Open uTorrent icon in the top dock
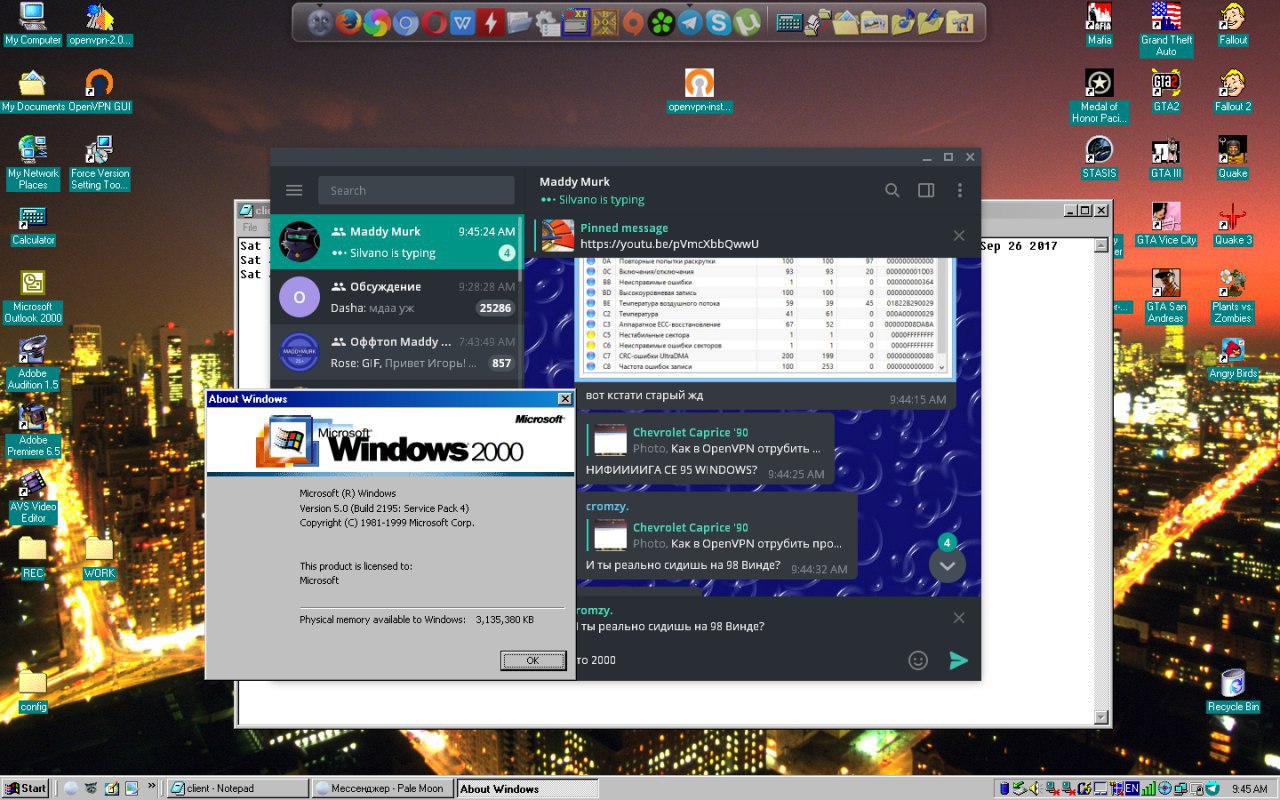1280x800 pixels. (x=747, y=21)
